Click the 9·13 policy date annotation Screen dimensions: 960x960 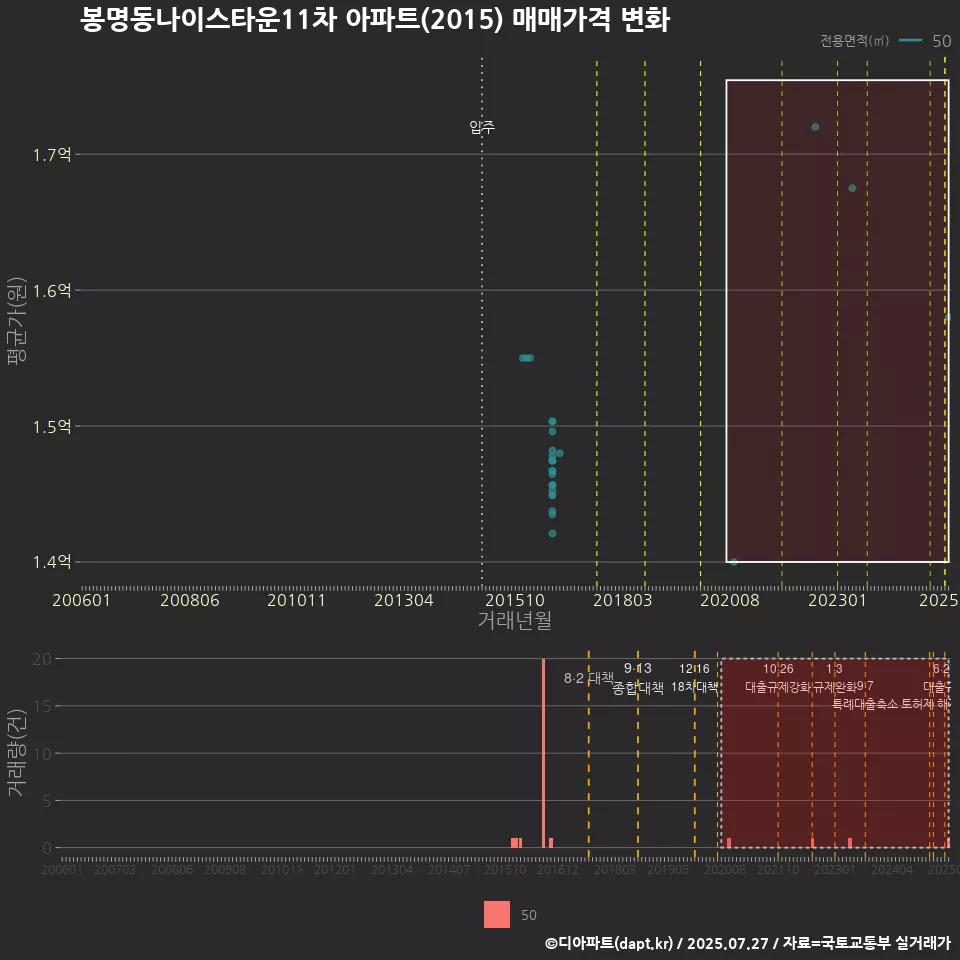pyautogui.click(x=637, y=668)
